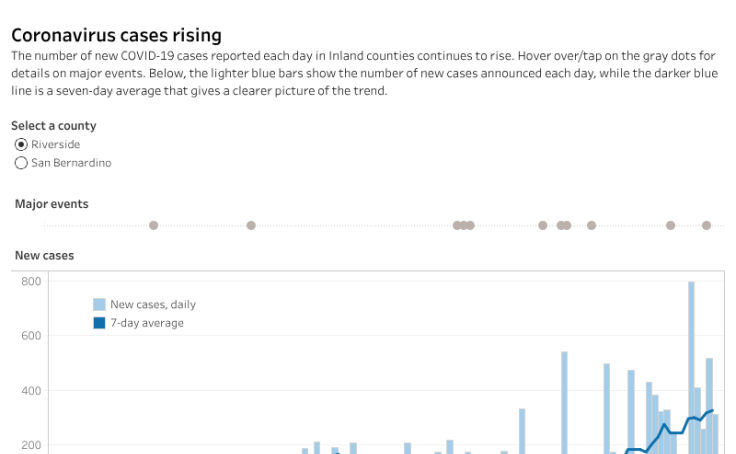Select the '7-day average' legend label
736x454 pixels.
pos(147,323)
